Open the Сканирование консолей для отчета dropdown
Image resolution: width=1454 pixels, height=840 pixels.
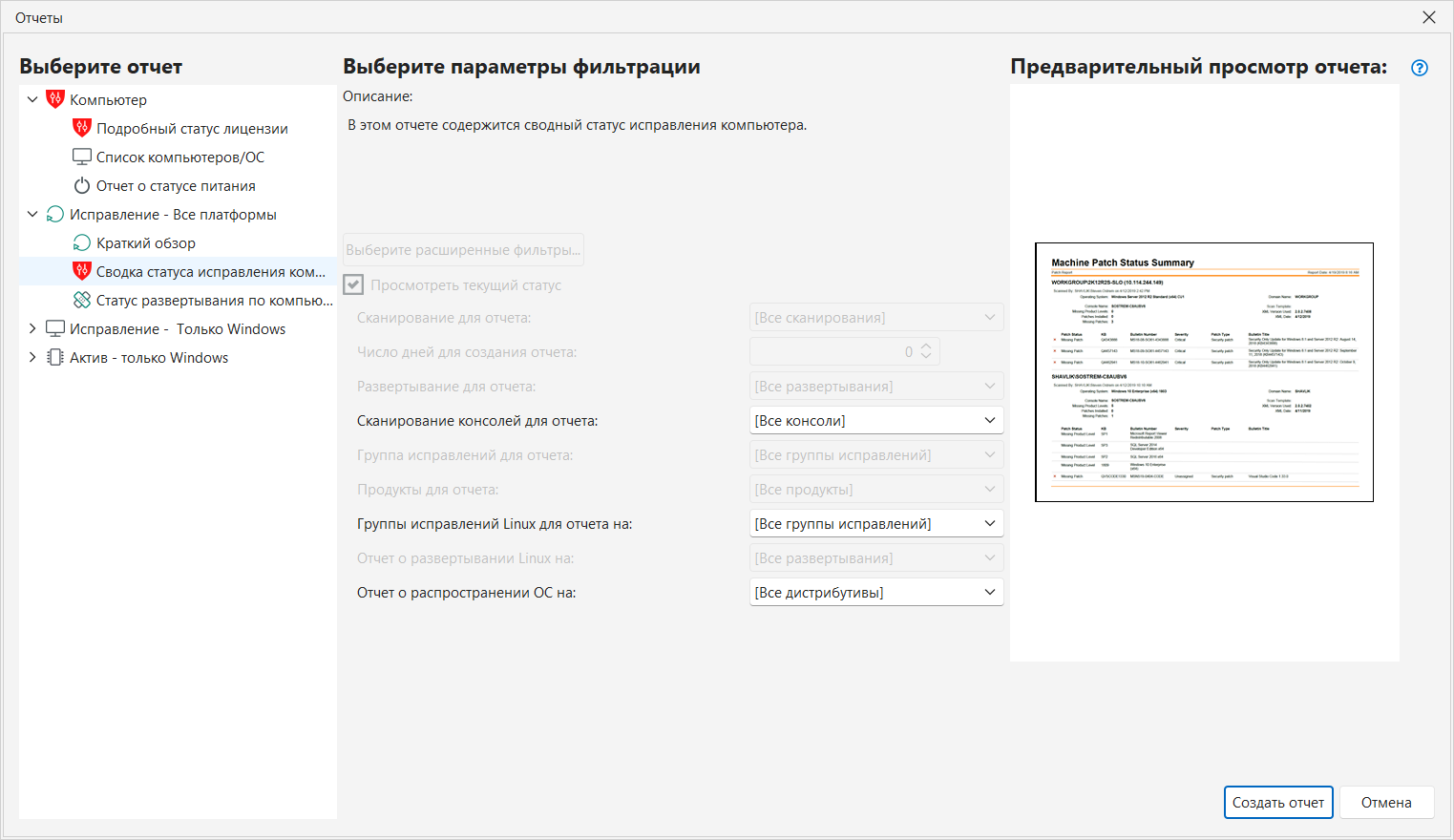876,421
